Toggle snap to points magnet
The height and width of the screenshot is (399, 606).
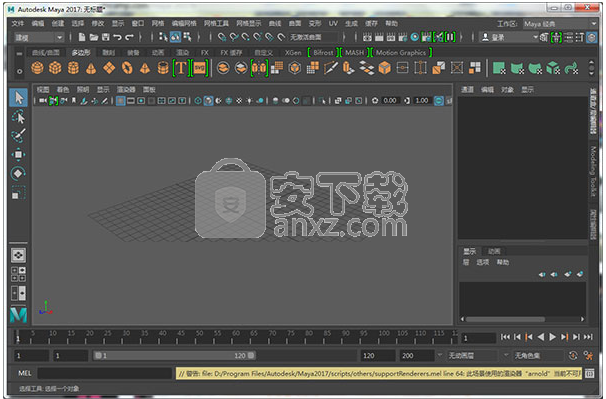246,37
